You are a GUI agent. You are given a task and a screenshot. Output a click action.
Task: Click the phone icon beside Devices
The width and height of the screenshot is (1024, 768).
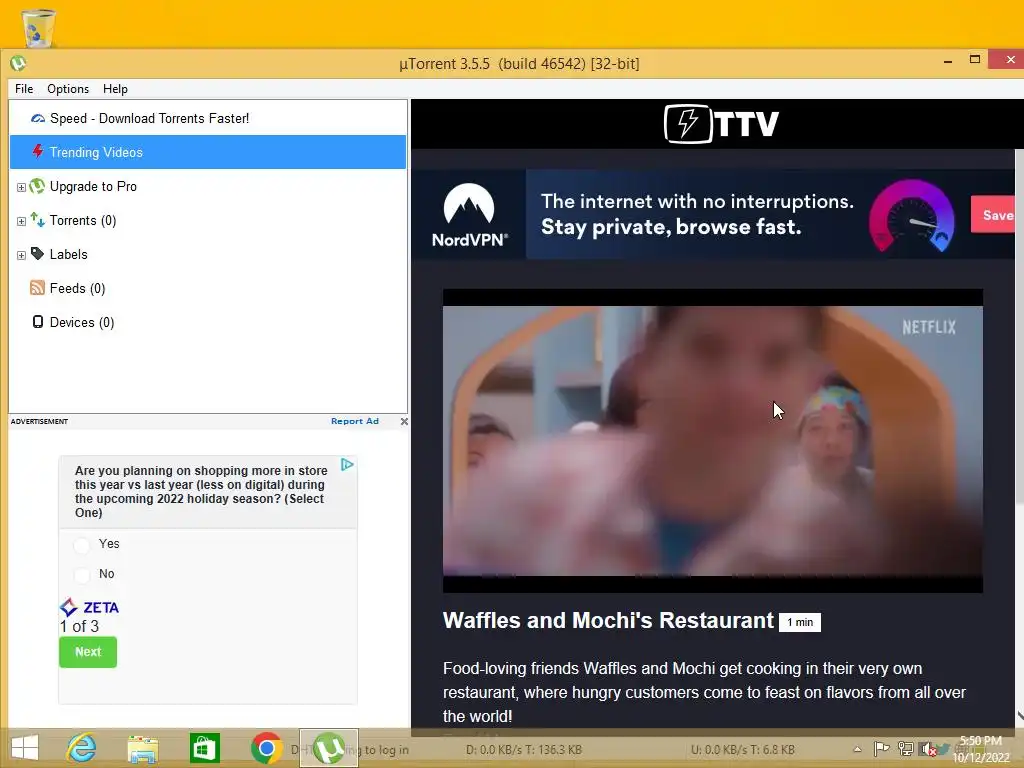point(38,322)
